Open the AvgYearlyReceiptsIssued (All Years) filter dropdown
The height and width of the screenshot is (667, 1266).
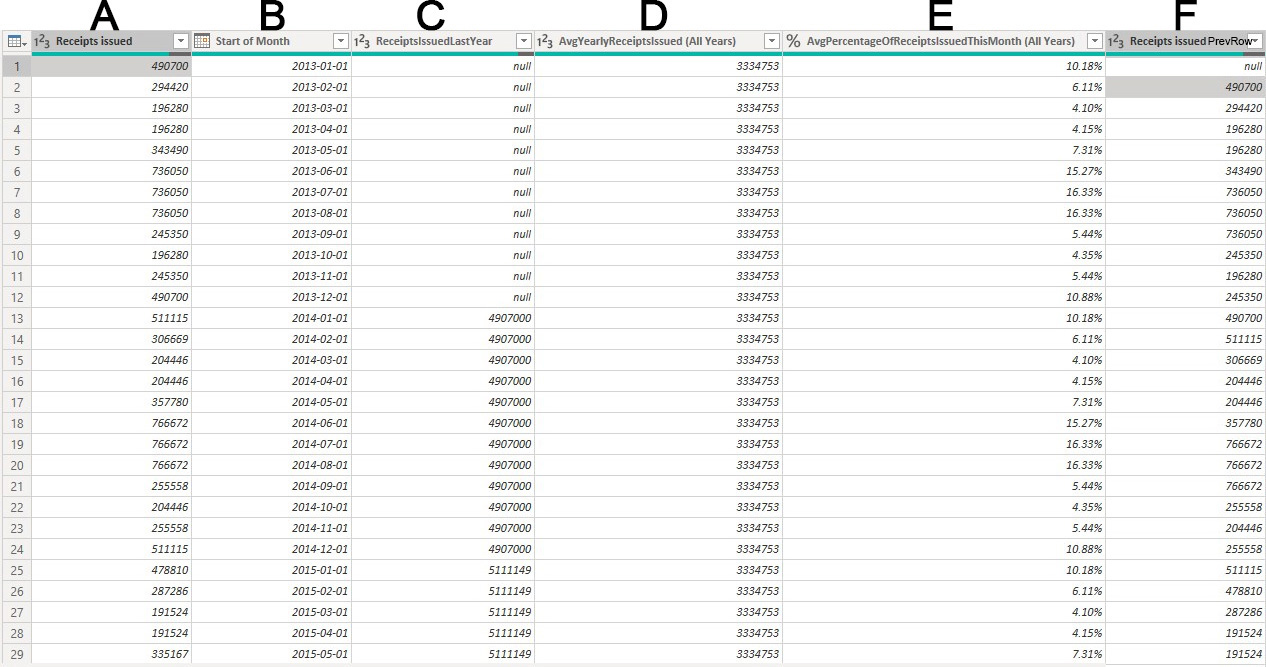(771, 41)
